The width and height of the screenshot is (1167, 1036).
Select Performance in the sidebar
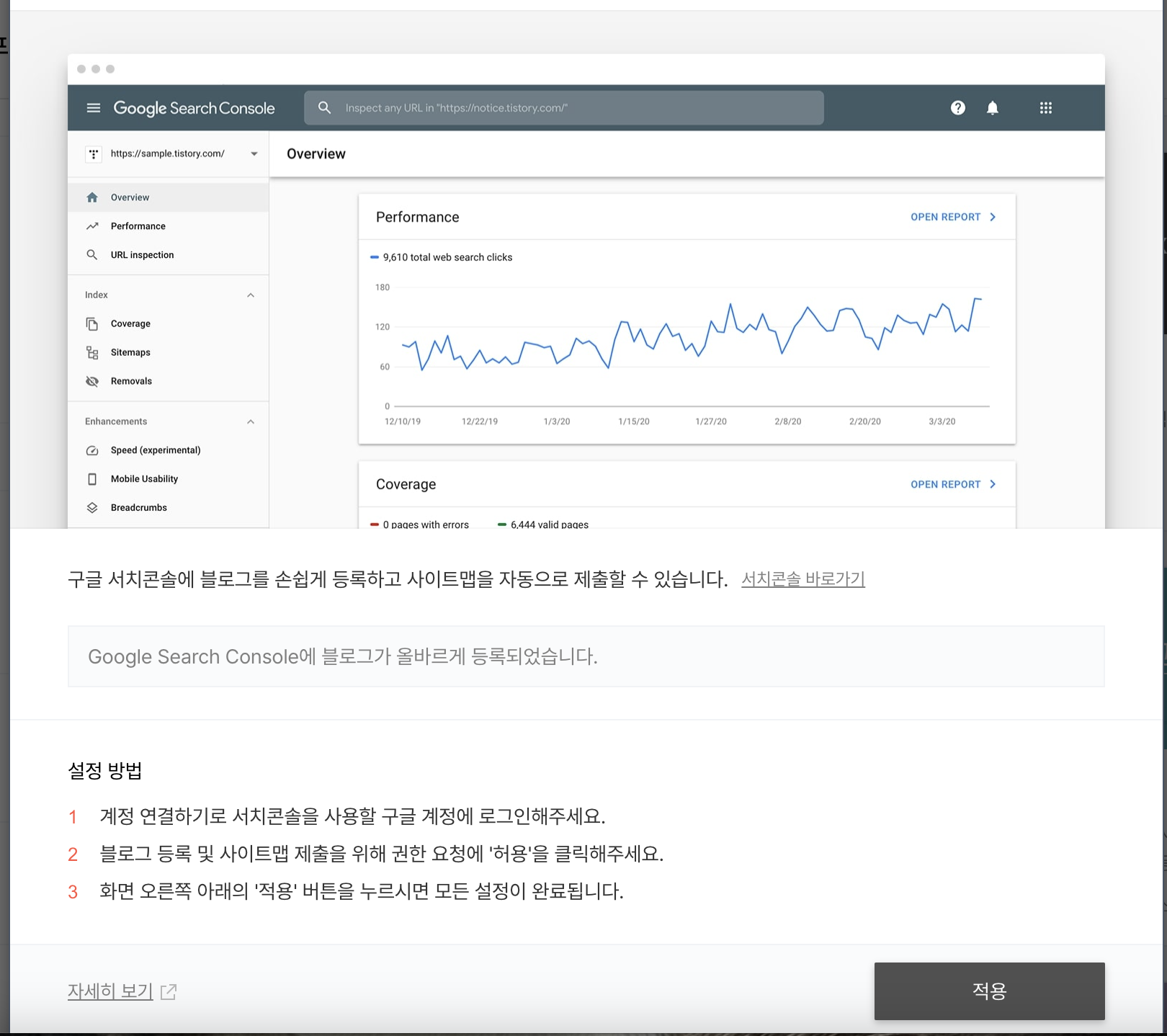click(x=169, y=226)
